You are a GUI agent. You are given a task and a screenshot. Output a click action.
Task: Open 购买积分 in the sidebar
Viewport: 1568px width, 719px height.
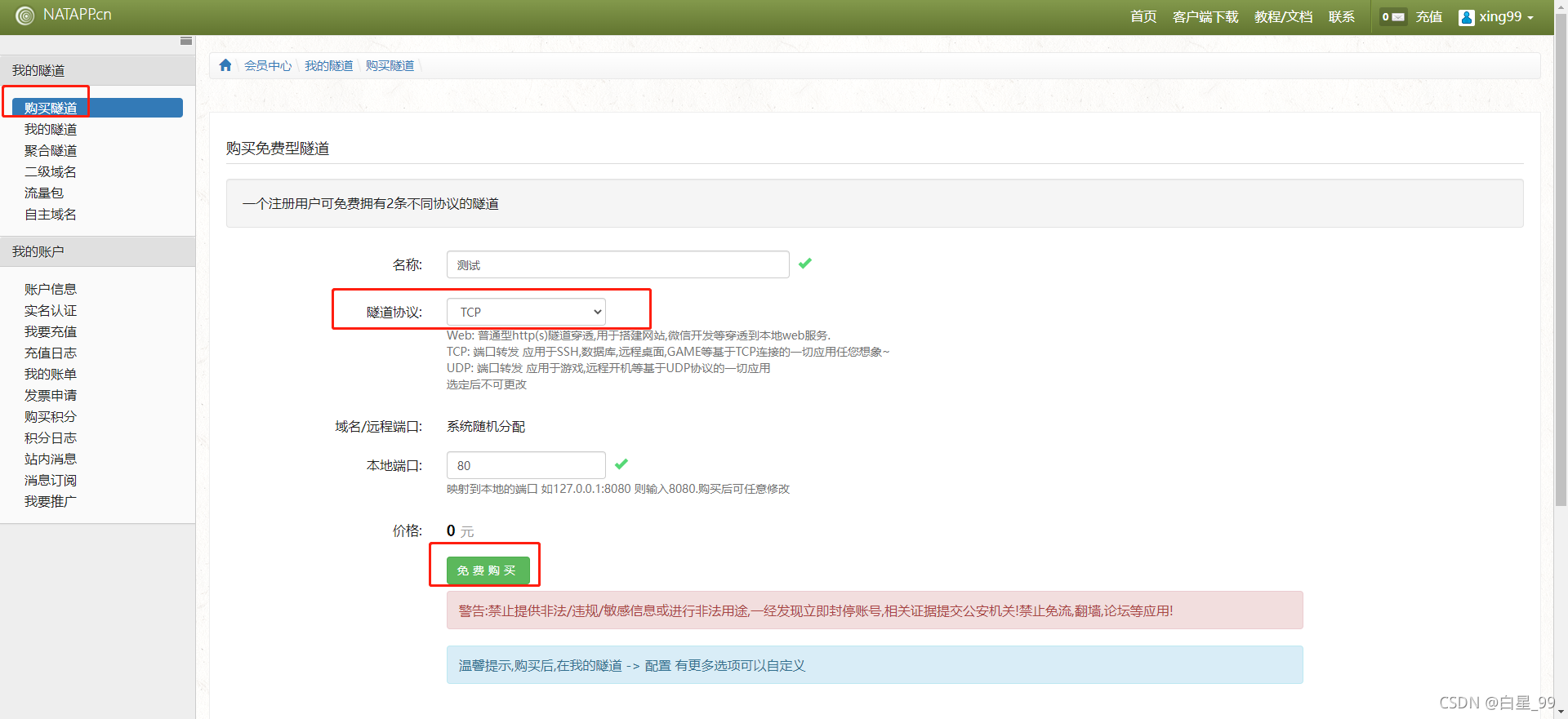51,416
